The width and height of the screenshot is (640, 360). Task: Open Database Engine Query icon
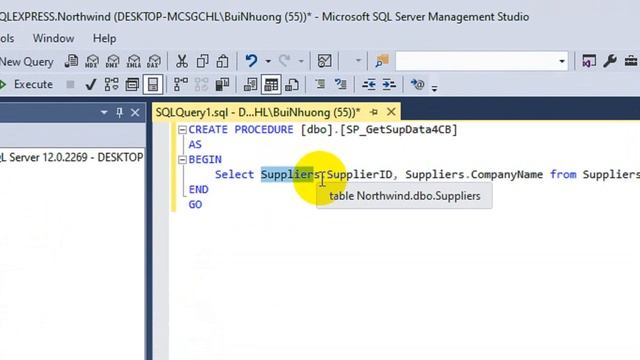(71, 62)
